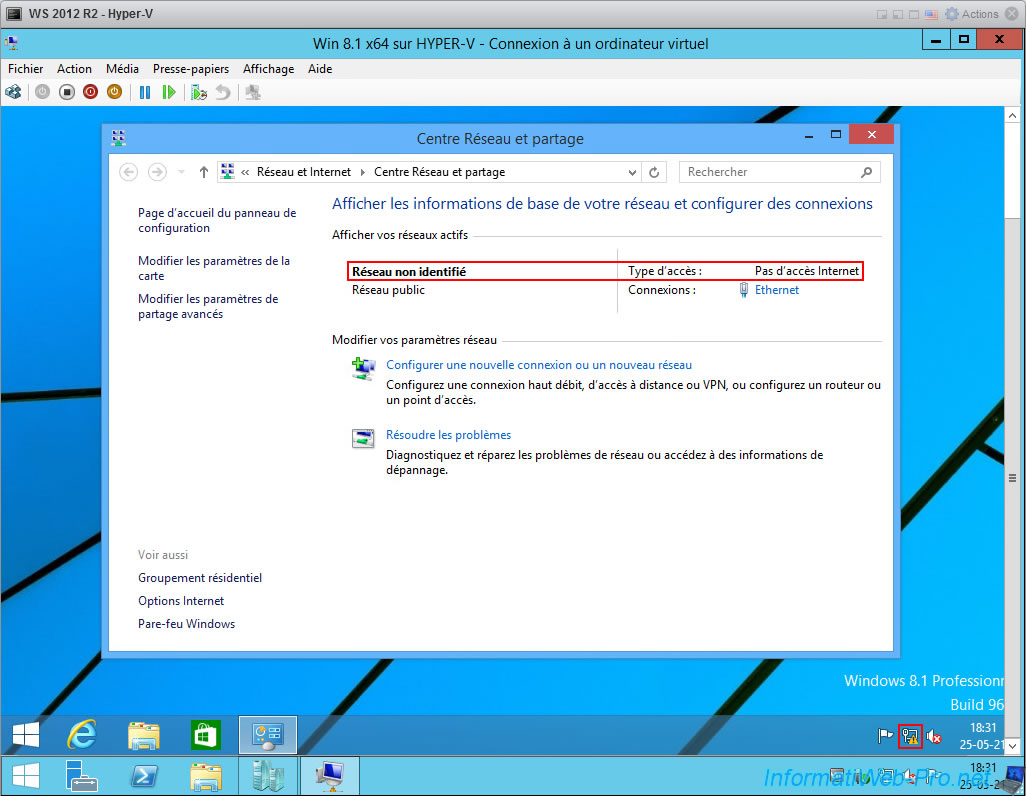1026x796 pixels.
Task: Open 'Options Internet' link
Action: point(181,601)
